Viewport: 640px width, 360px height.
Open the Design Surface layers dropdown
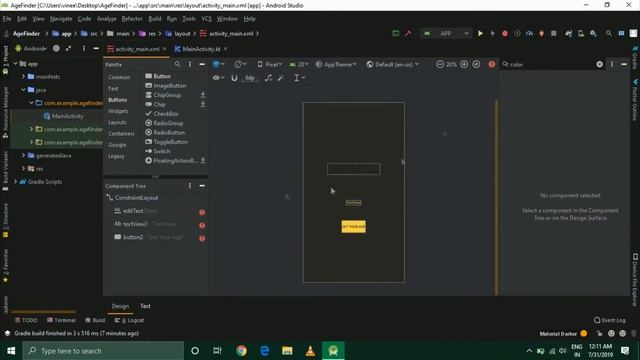tap(218, 64)
